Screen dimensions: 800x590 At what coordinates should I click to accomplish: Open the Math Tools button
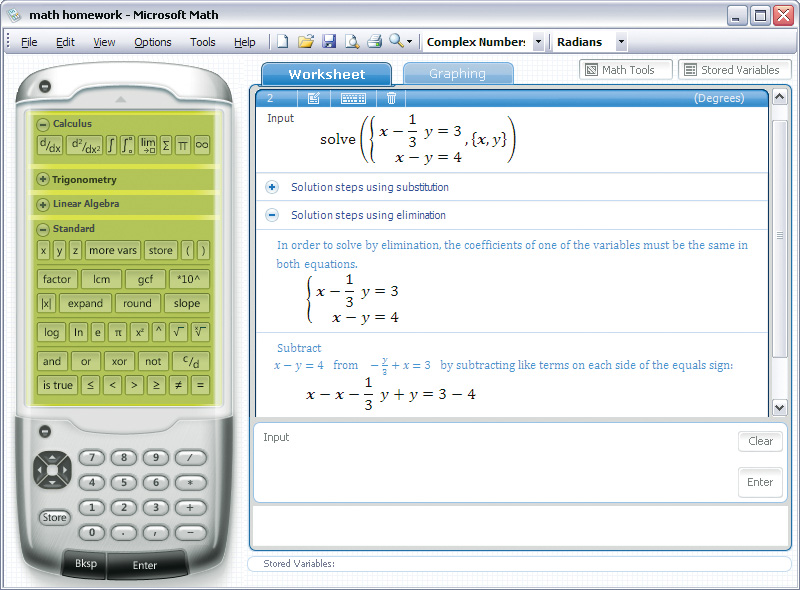click(626, 70)
